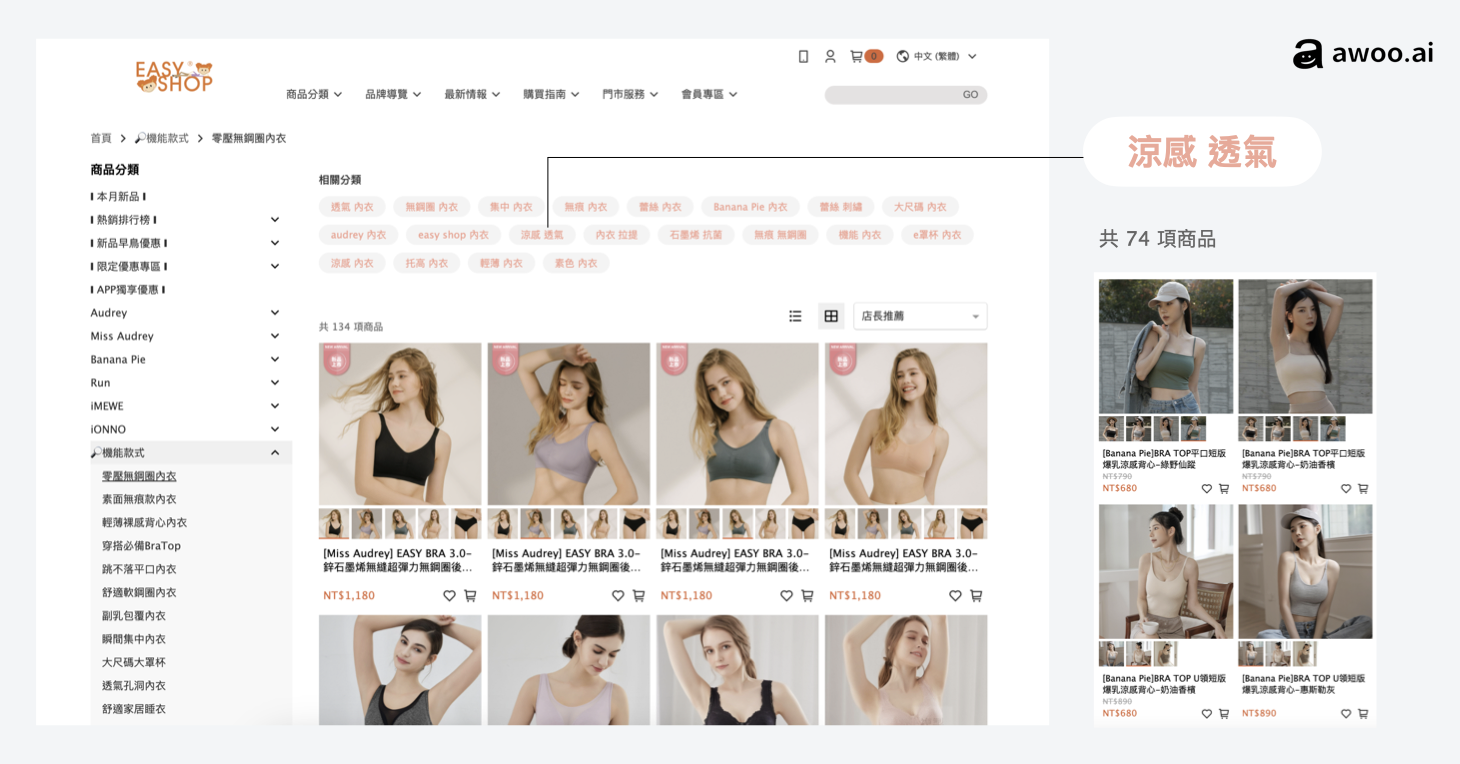
Task: Open 本月新品 in the sidebar
Action: pyautogui.click(x=118, y=197)
